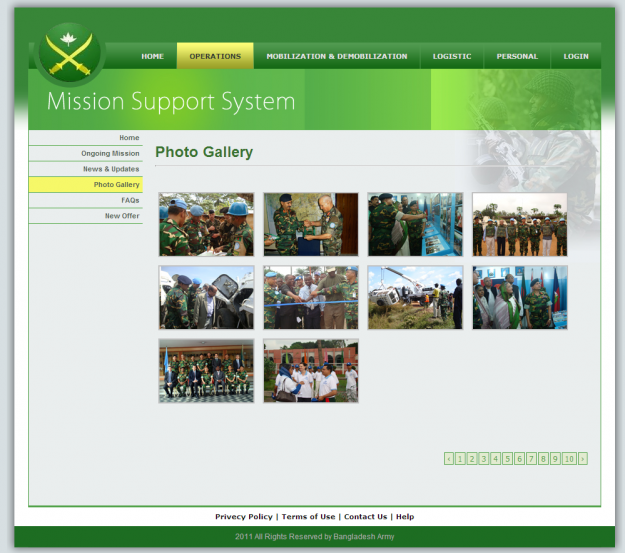Open Ongoing Mission in sidebar

[x=110, y=153]
